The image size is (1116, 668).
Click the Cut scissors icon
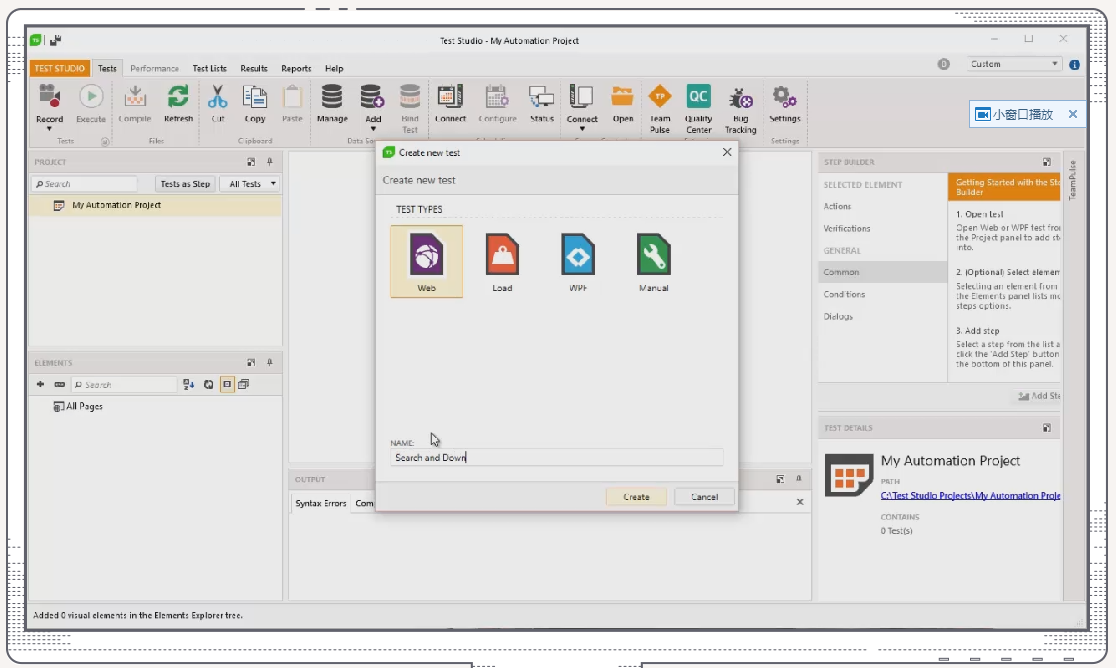pyautogui.click(x=218, y=97)
